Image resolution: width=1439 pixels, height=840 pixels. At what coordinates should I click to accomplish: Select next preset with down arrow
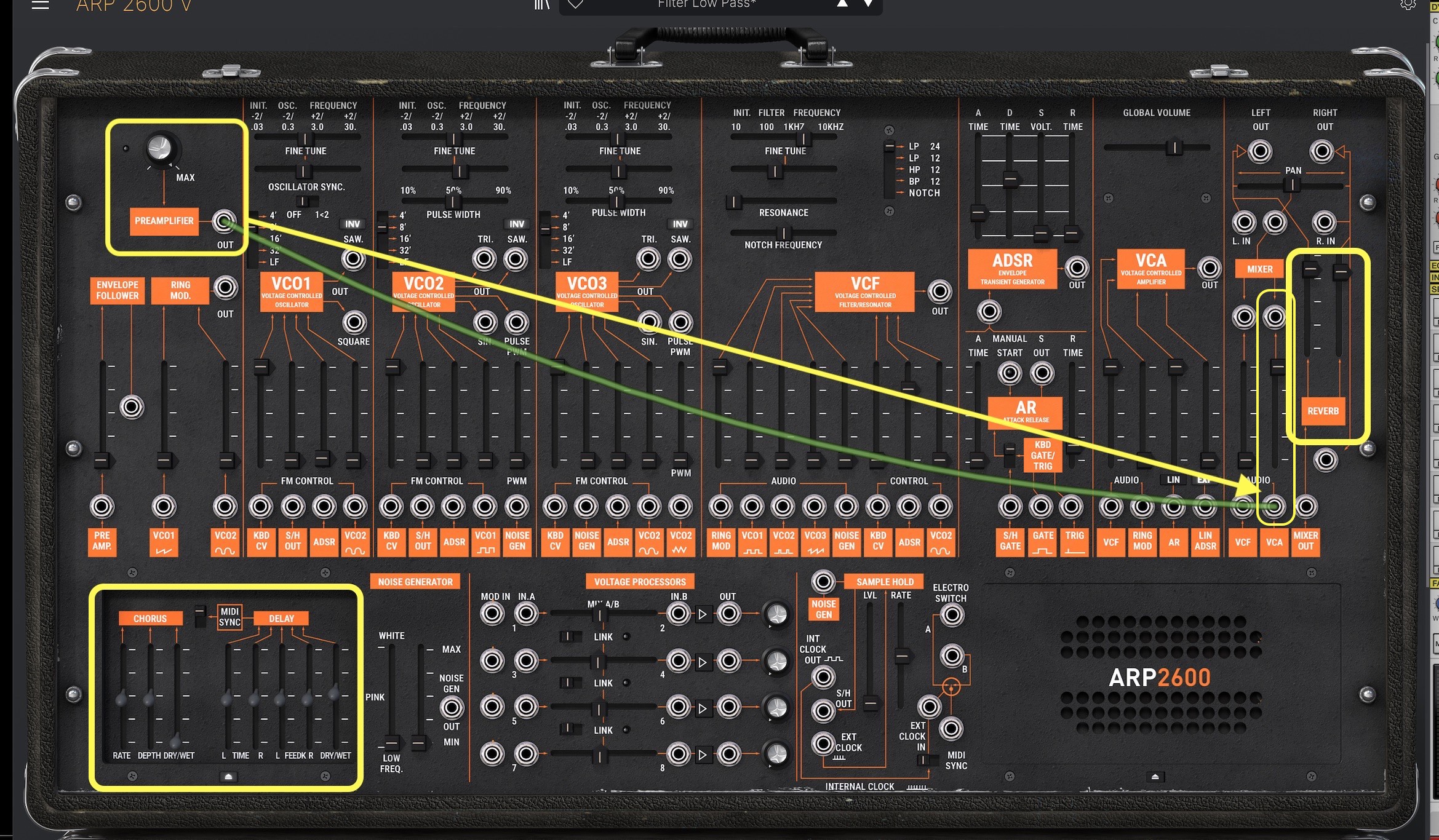pyautogui.click(x=867, y=4)
